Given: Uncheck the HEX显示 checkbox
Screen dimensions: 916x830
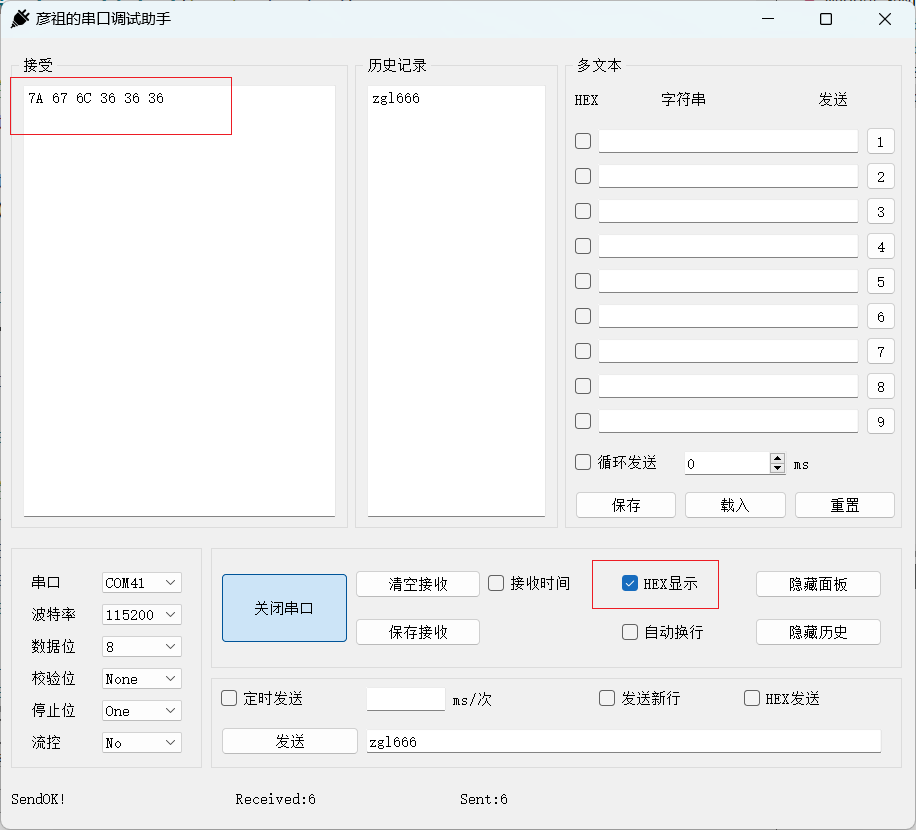Looking at the screenshot, I should pyautogui.click(x=630, y=584).
